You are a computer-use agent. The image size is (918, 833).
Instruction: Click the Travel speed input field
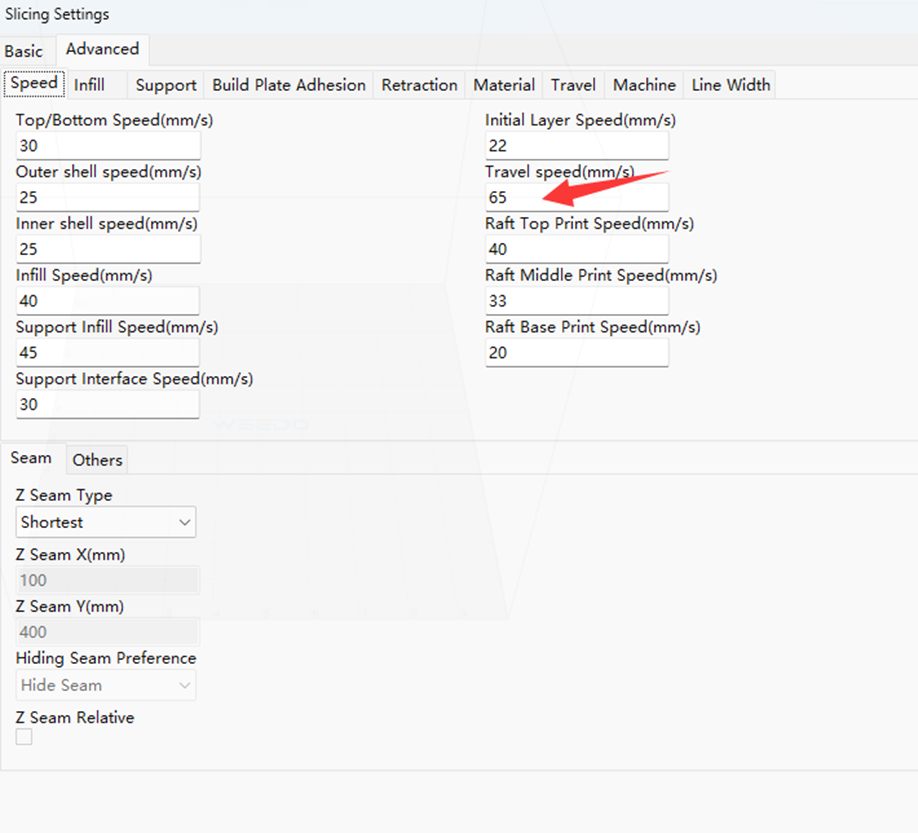pos(576,197)
